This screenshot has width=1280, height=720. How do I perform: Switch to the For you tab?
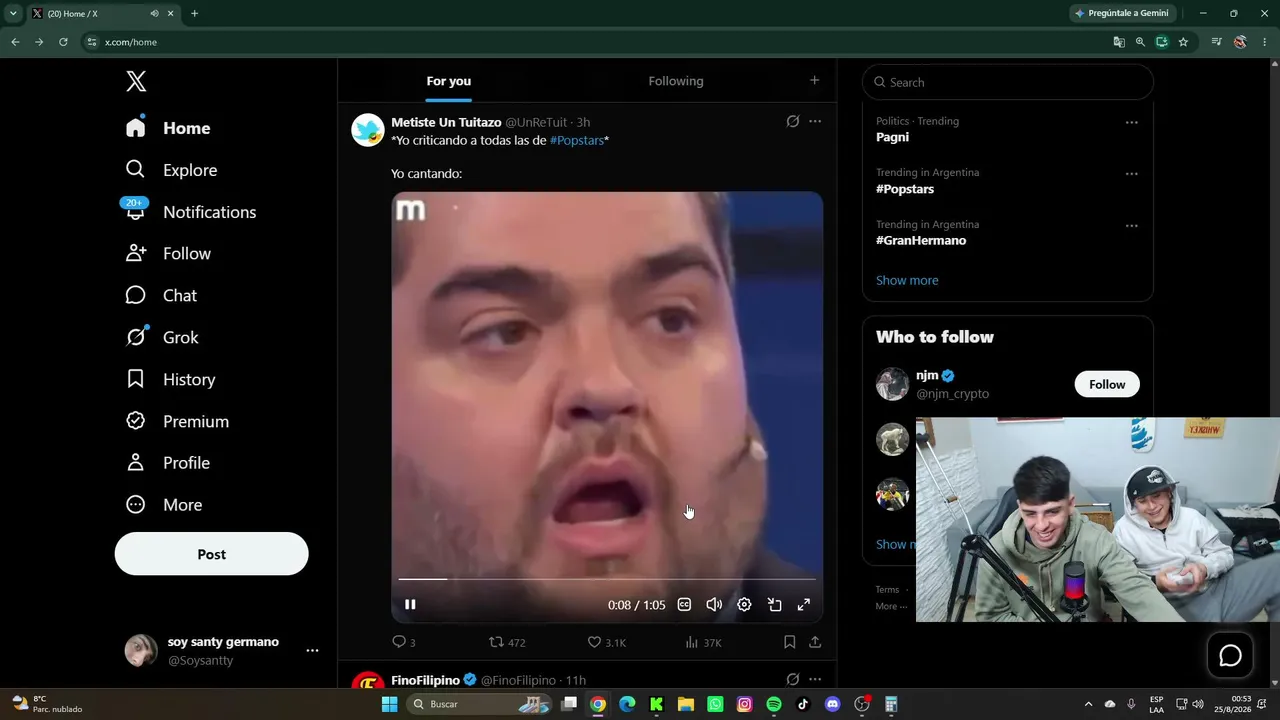coord(449,81)
